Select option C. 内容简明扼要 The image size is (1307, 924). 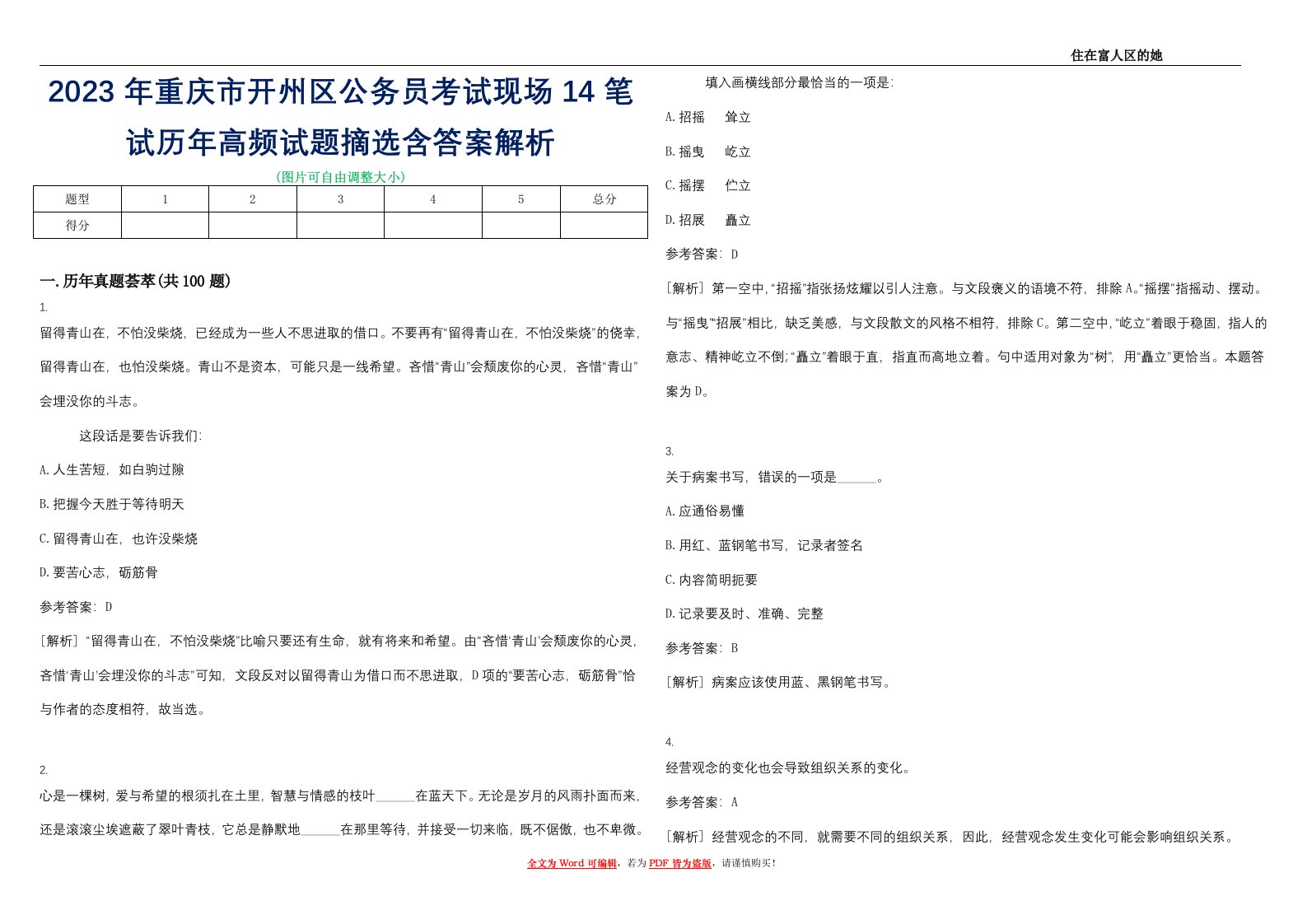tap(712, 580)
